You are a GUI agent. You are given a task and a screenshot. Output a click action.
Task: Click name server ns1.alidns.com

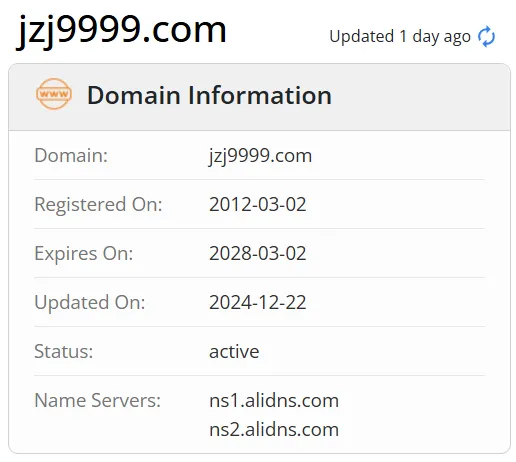pos(274,400)
